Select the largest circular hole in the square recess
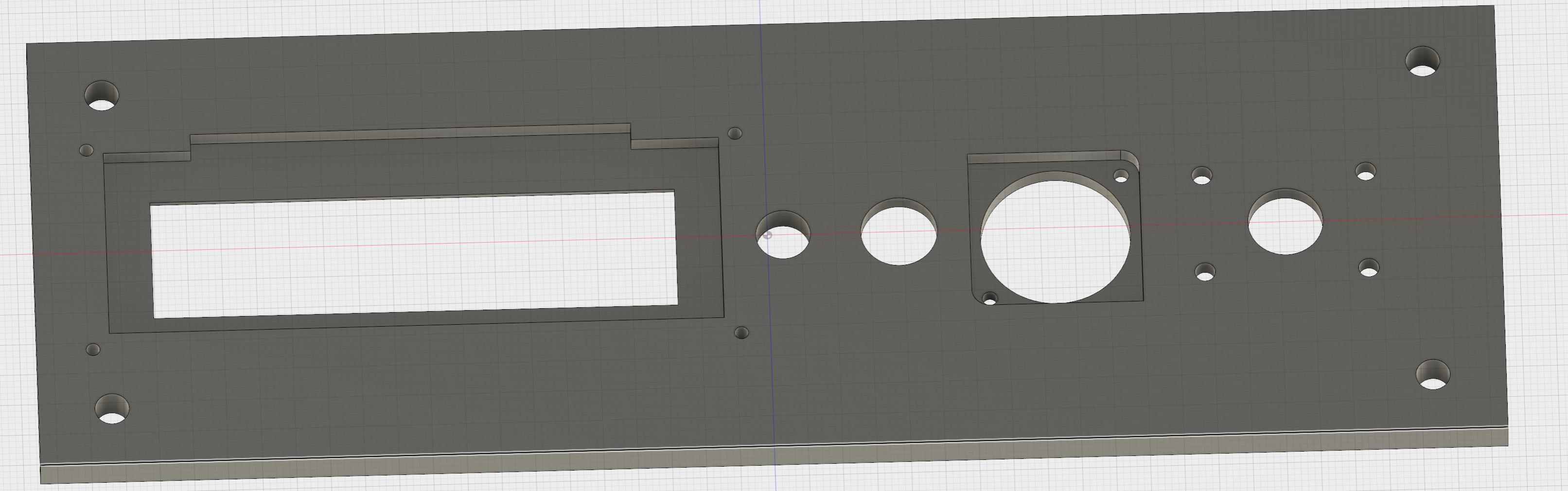The image size is (1568, 491). tap(1055, 237)
